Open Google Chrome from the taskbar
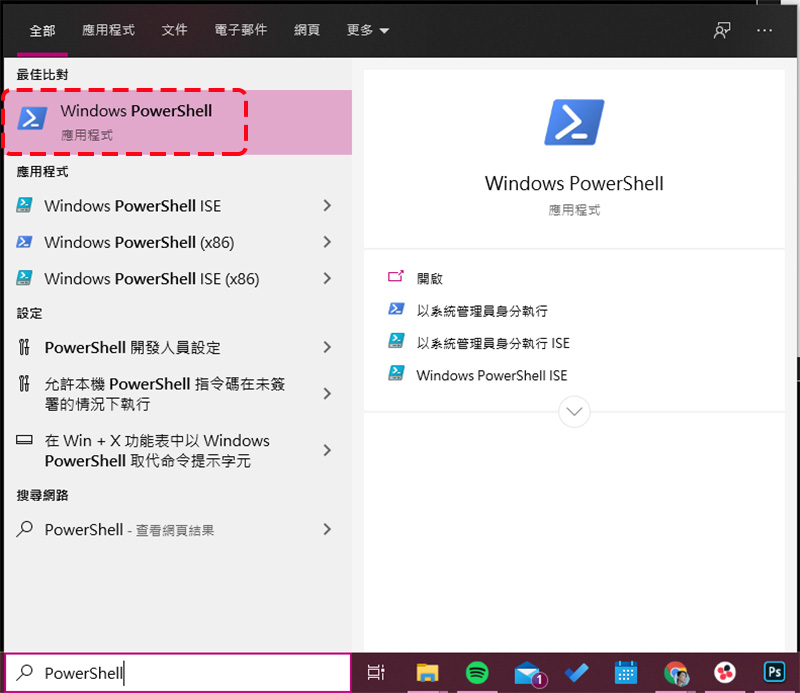This screenshot has width=800, height=693. tap(676, 673)
